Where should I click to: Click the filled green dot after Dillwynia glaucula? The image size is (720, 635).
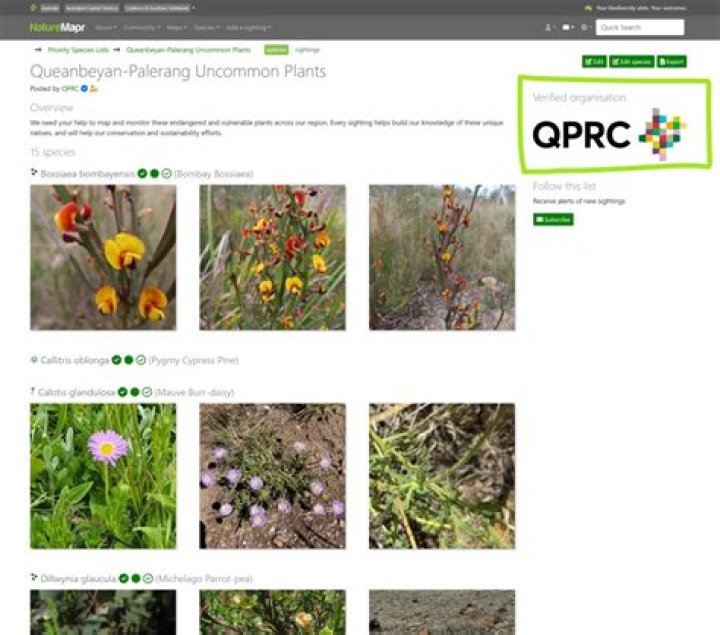point(135,579)
